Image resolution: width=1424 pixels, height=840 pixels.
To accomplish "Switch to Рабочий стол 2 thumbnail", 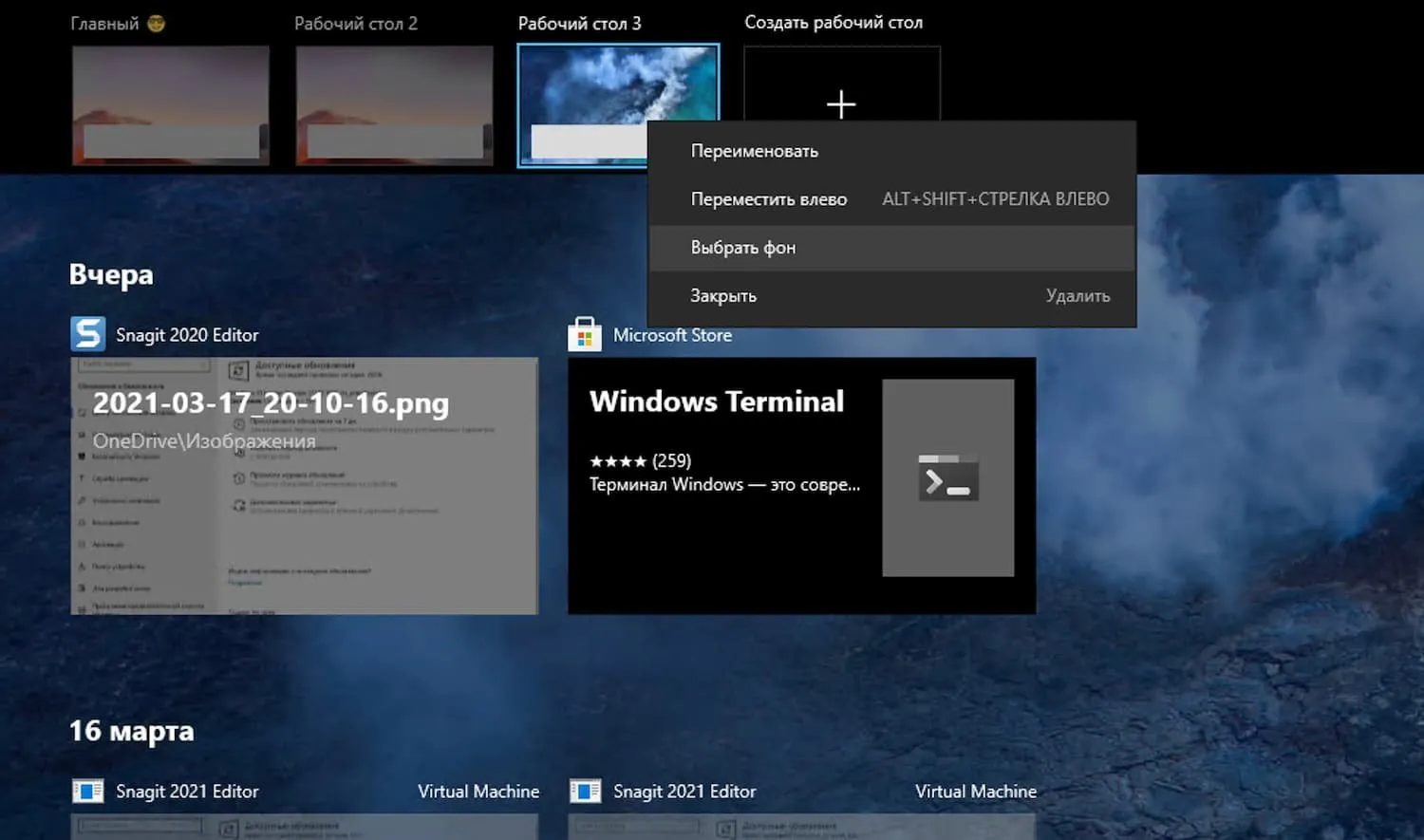I will click(395, 105).
